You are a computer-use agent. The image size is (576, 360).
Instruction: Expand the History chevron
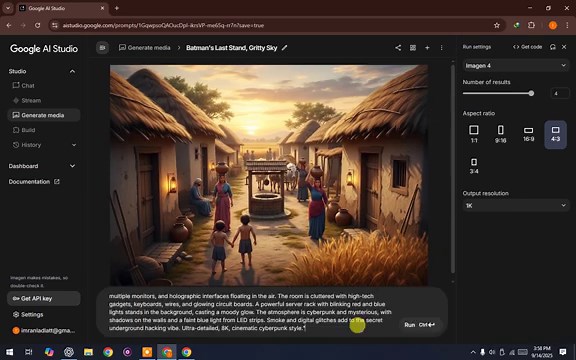74,145
